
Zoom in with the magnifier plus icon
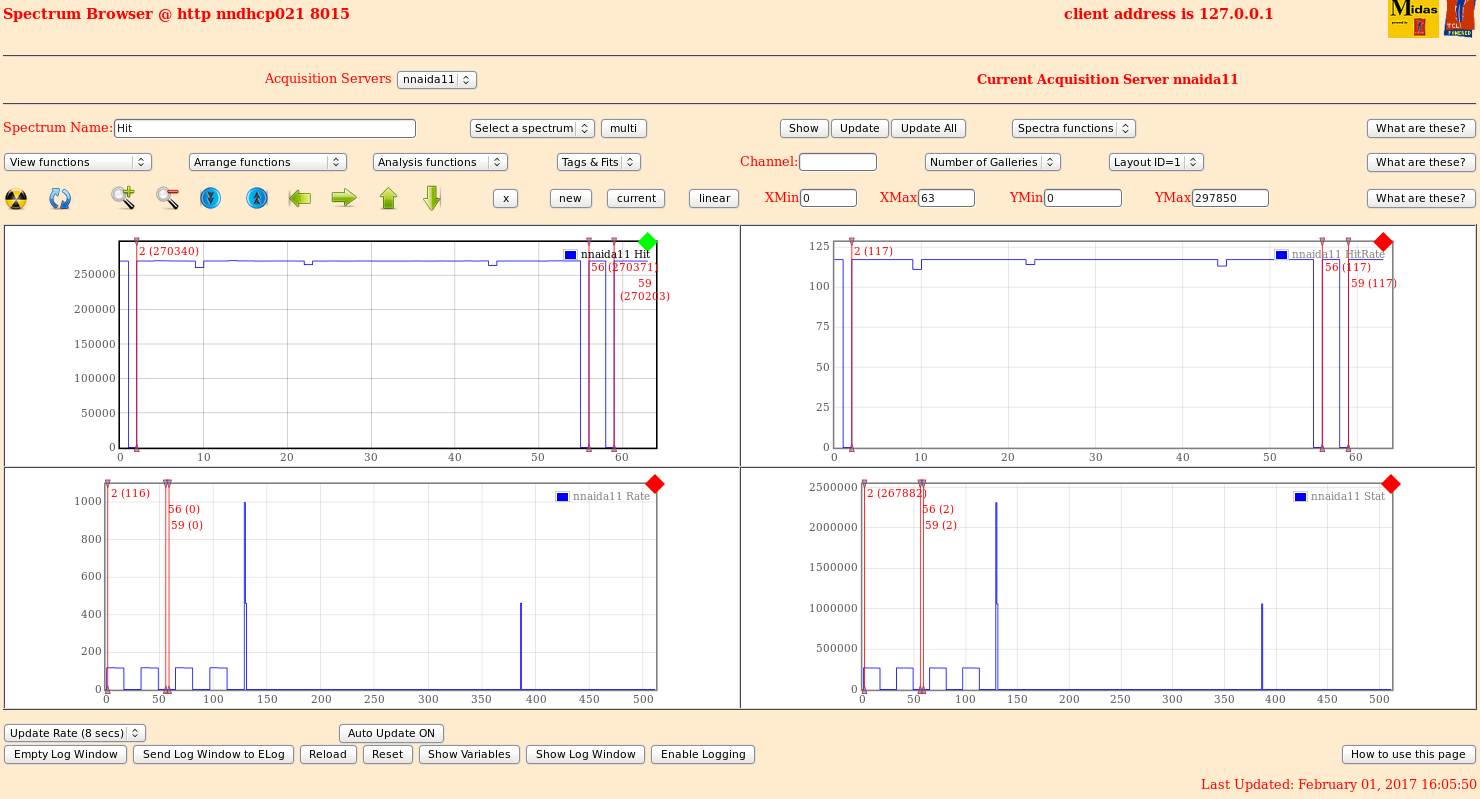123,198
